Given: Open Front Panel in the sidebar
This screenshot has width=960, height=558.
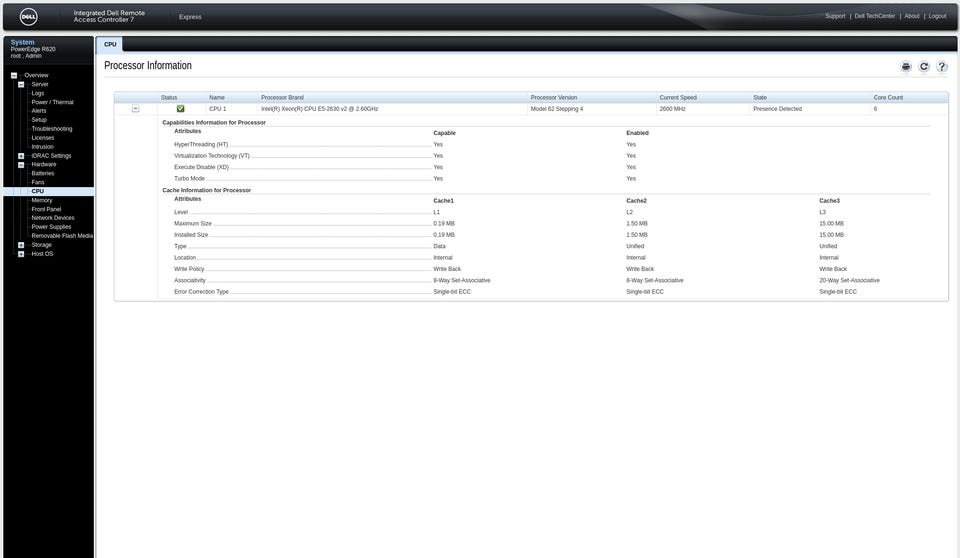Looking at the screenshot, I should point(46,209).
